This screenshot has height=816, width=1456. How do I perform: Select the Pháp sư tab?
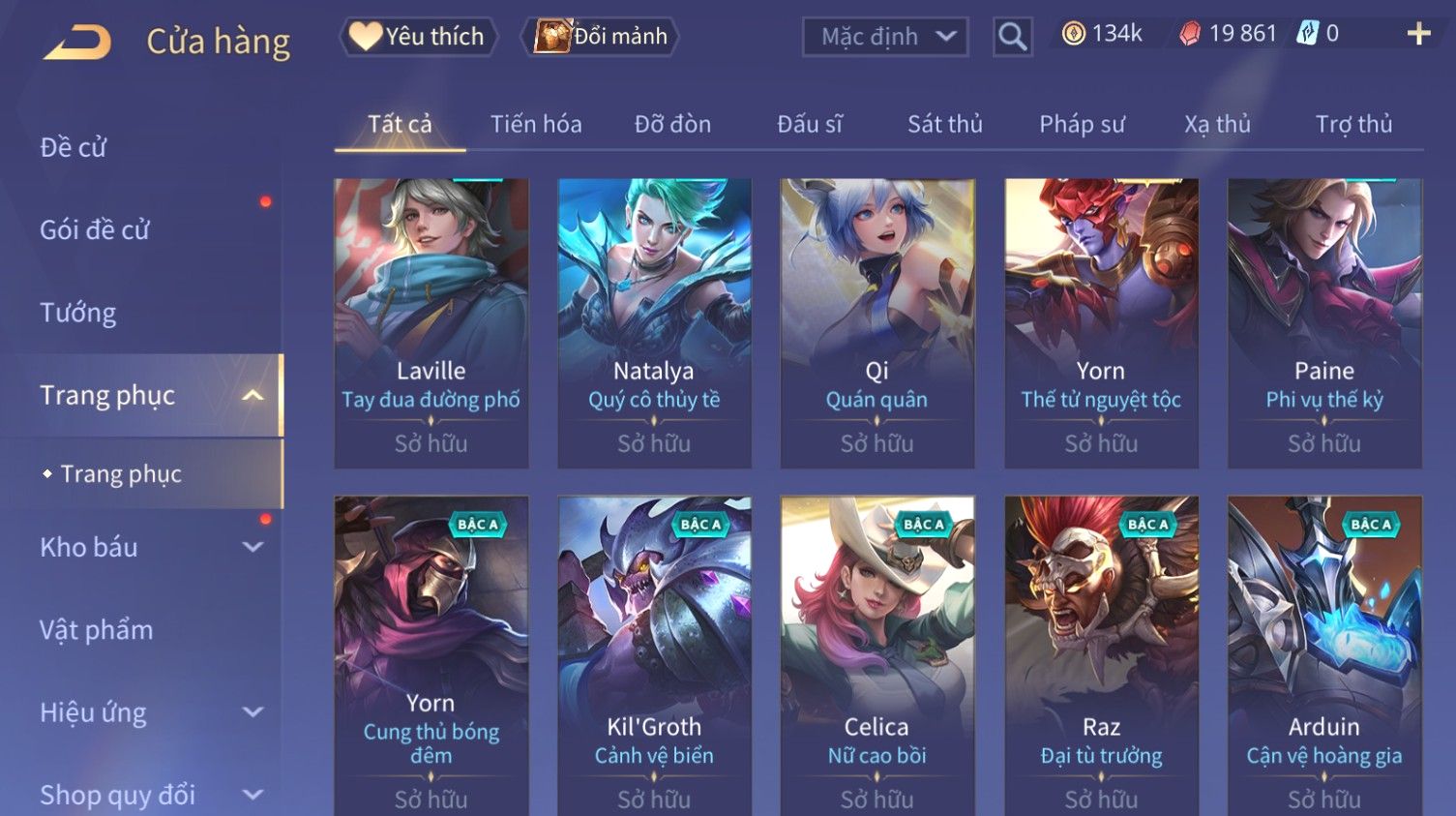click(1082, 124)
